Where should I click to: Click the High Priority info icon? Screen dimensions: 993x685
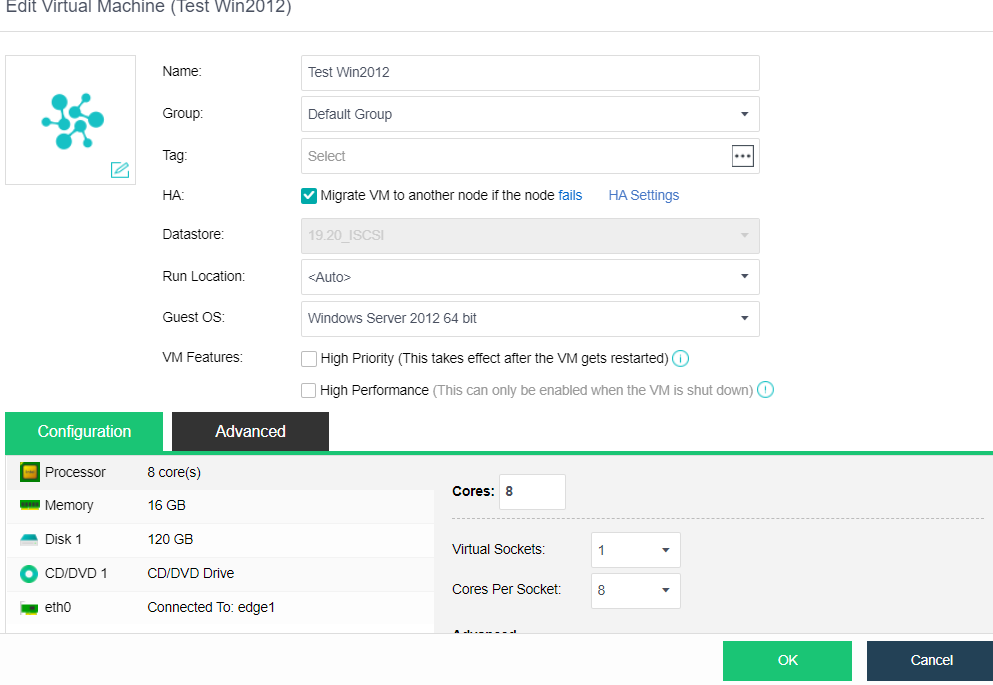[681, 359]
